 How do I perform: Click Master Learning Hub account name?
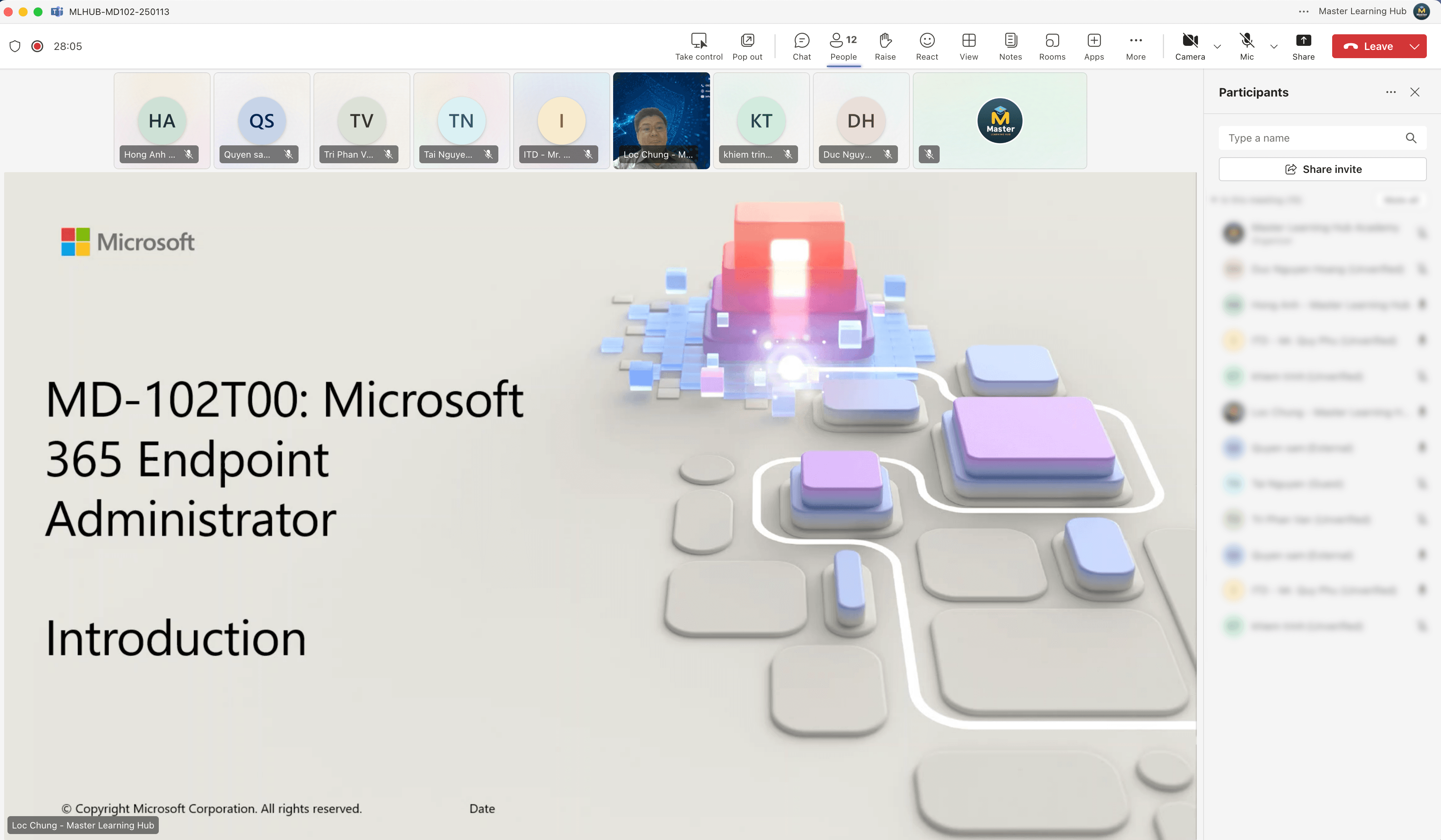pos(1362,12)
